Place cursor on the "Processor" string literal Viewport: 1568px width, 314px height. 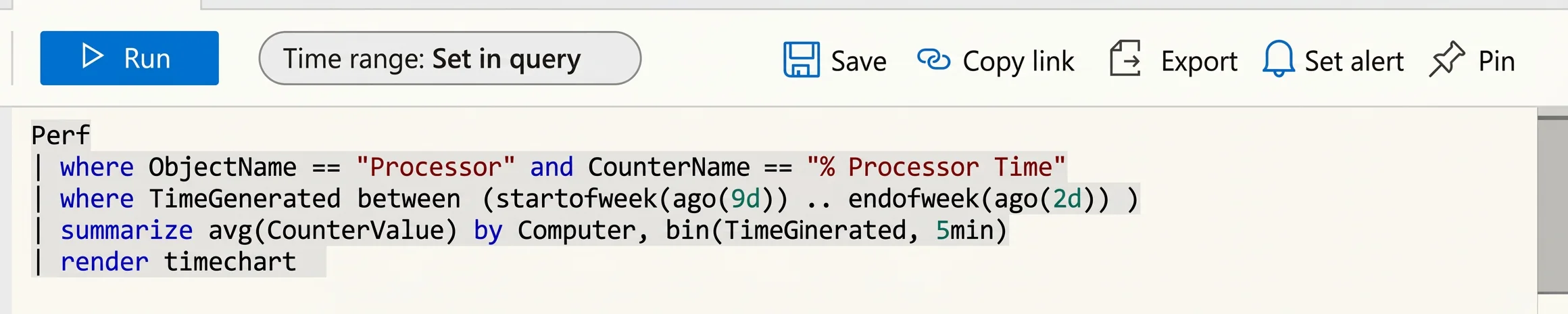click(435, 166)
